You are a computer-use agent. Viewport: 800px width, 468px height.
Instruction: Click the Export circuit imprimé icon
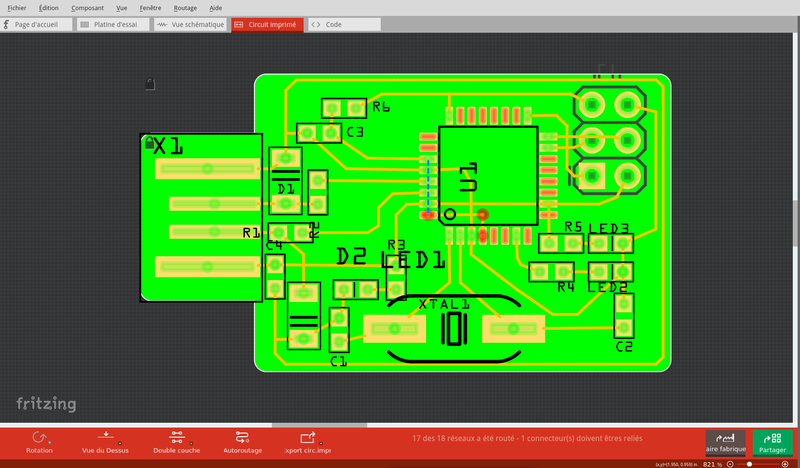click(x=308, y=437)
